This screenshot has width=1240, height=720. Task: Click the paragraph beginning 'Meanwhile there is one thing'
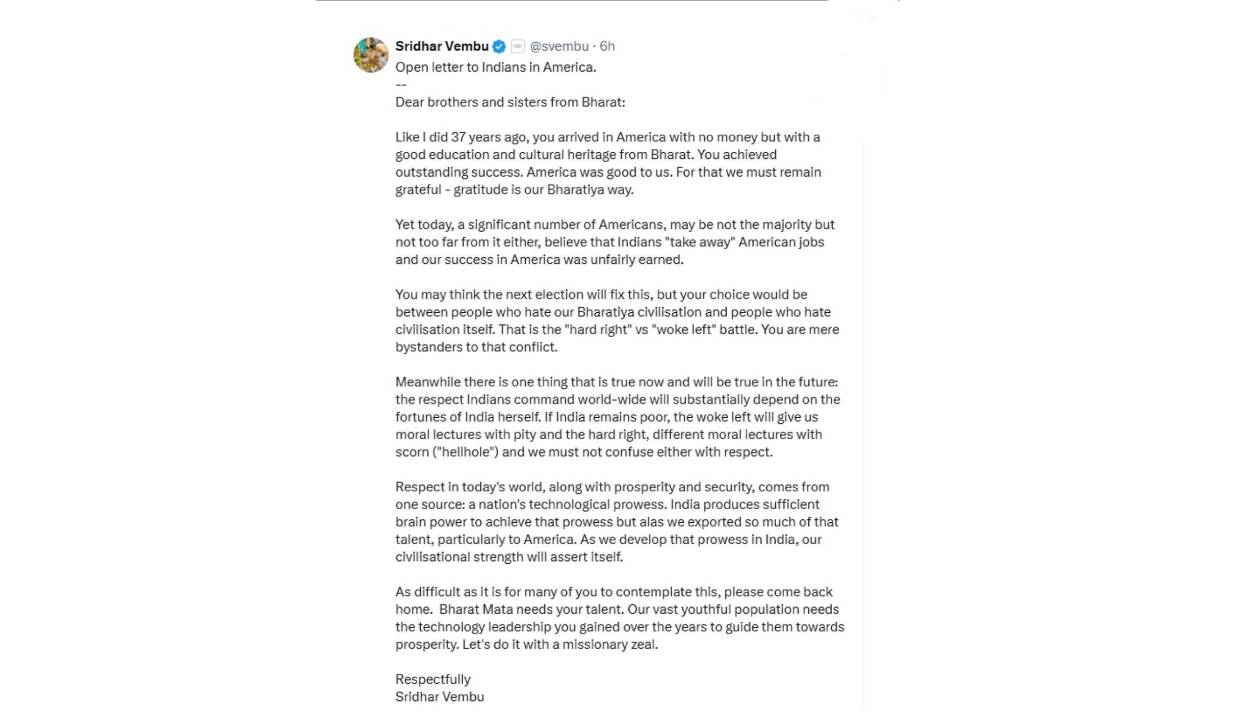(617, 417)
